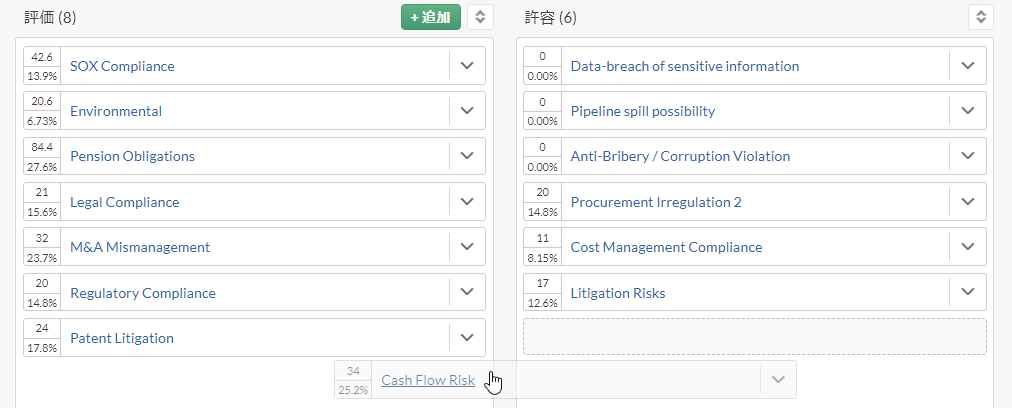Expand Litigation Risks chevron
Screen dimensions: 1012x408
[x=967, y=292]
